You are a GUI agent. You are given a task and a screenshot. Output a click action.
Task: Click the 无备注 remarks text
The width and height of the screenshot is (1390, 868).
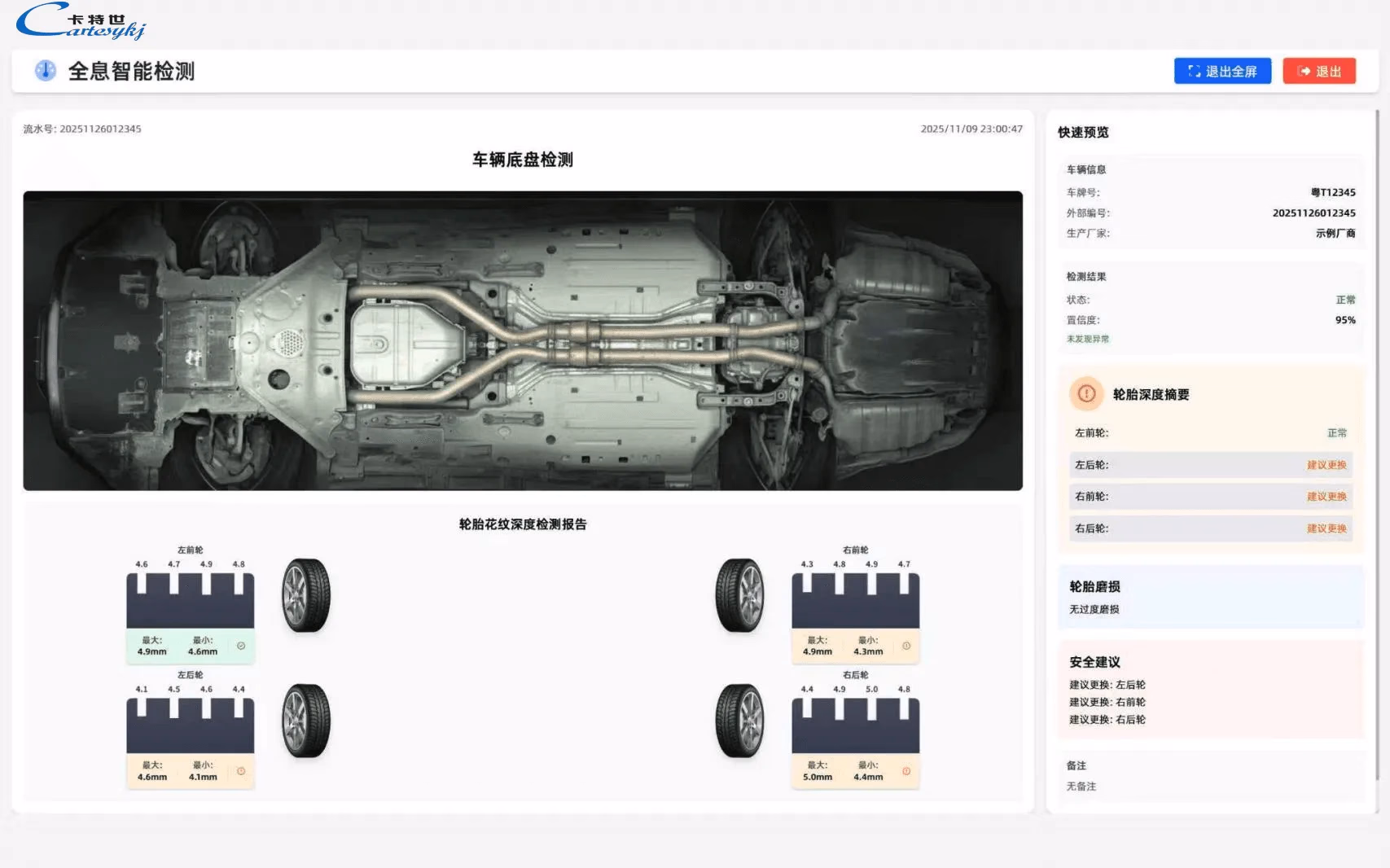(1081, 787)
